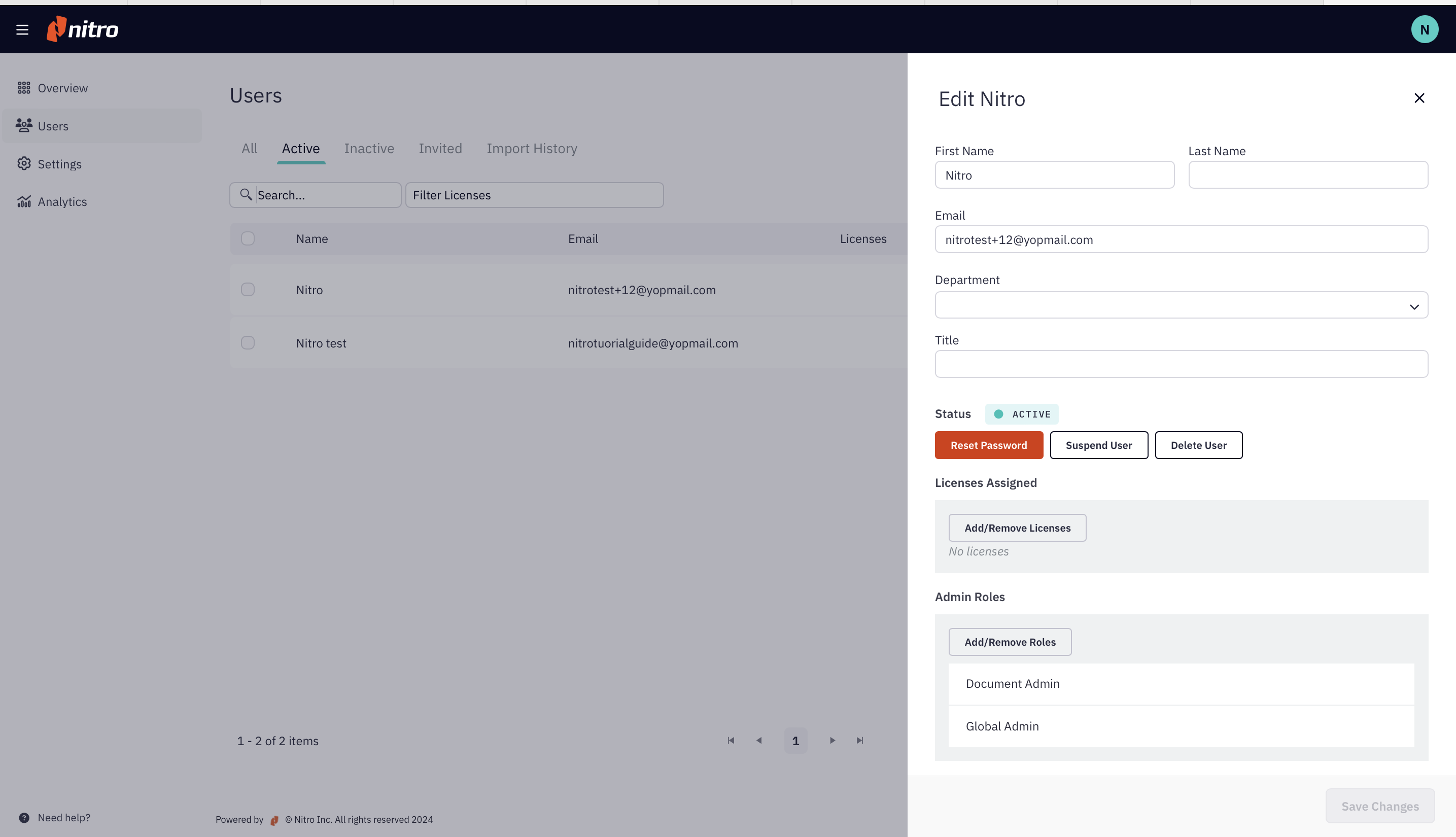The image size is (1456, 837).
Task: Click the Nitro logo
Action: click(82, 29)
